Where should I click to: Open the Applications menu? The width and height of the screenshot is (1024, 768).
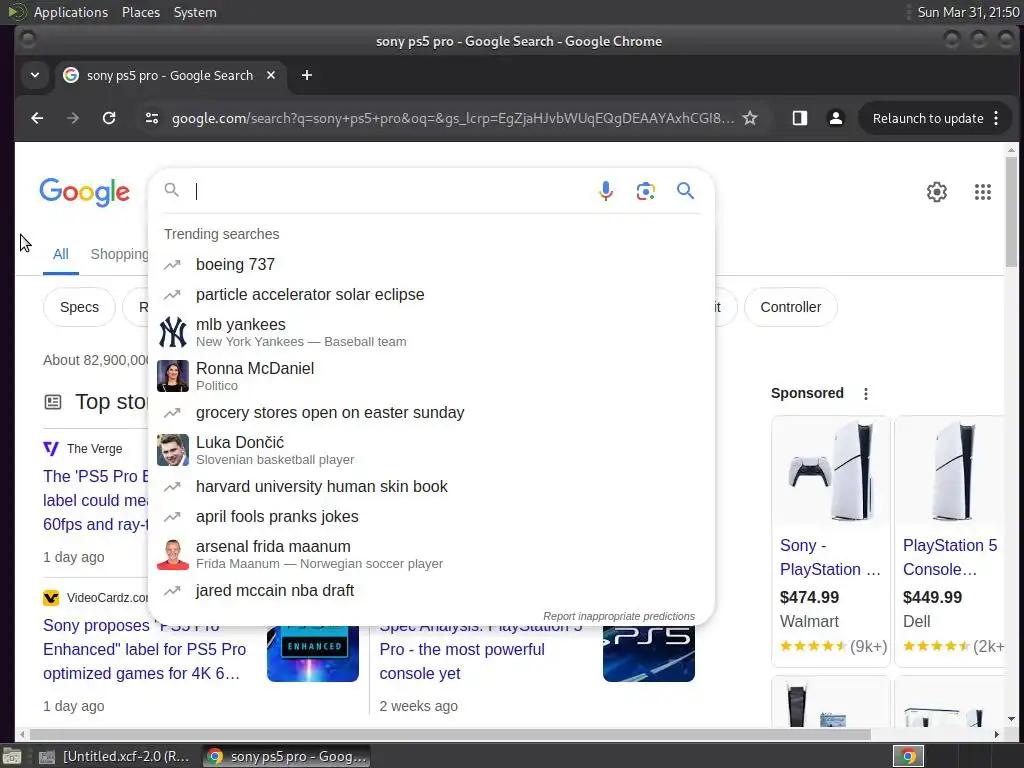(x=71, y=12)
